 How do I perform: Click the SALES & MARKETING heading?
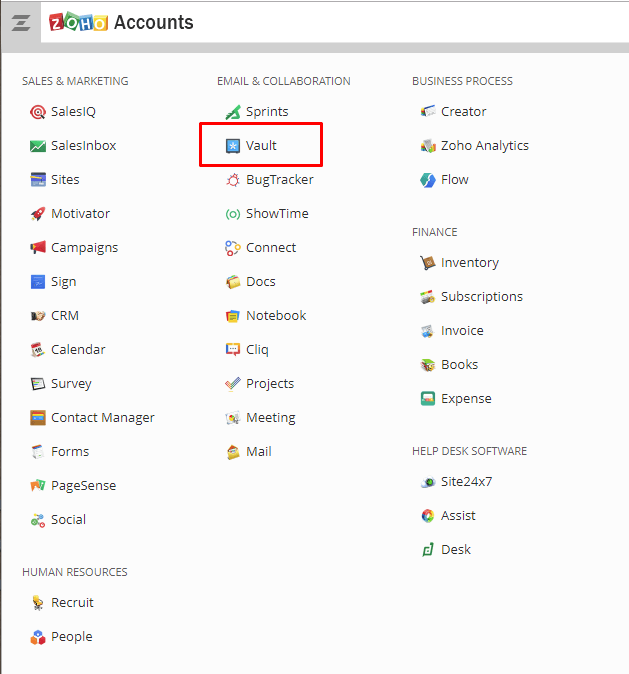pyautogui.click(x=75, y=81)
